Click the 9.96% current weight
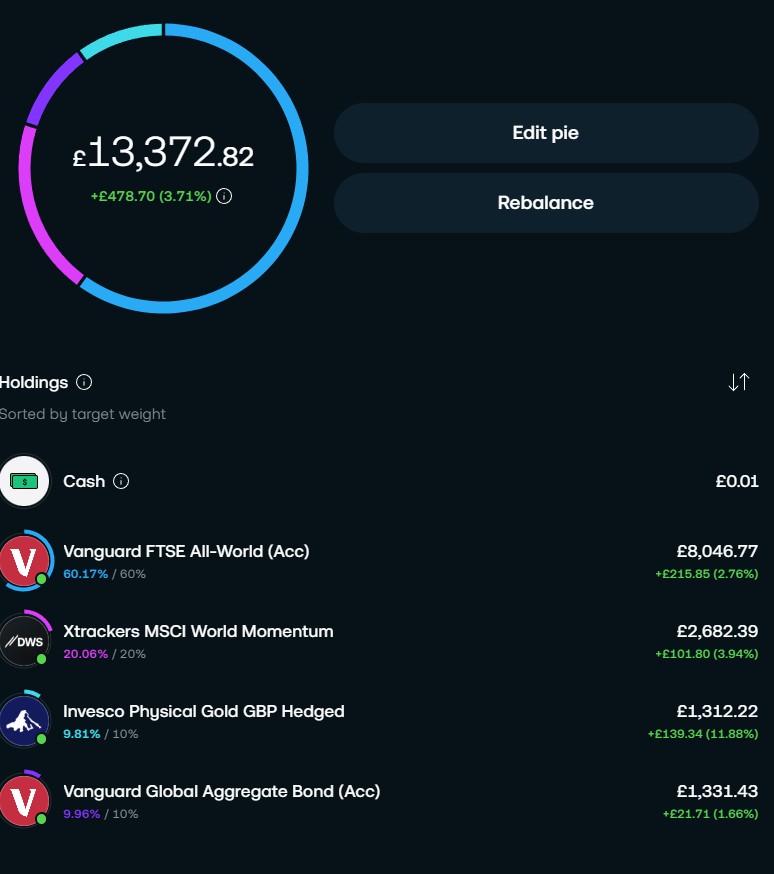Viewport: 774px width, 874px height. [82, 814]
